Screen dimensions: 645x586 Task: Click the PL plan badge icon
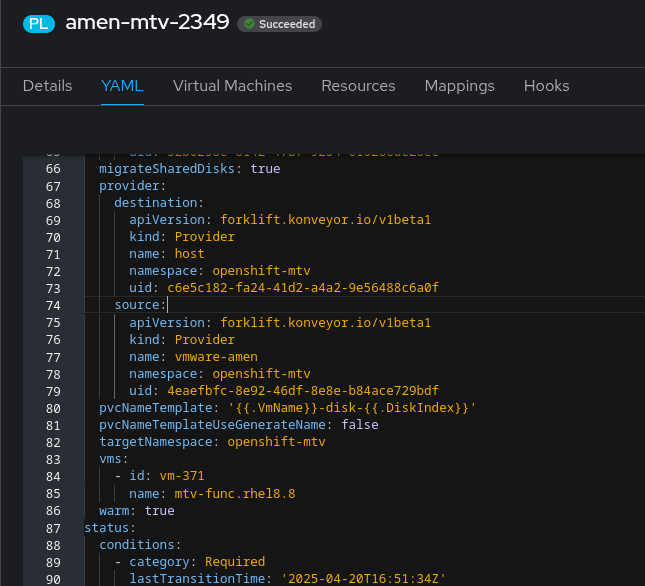tap(39, 23)
